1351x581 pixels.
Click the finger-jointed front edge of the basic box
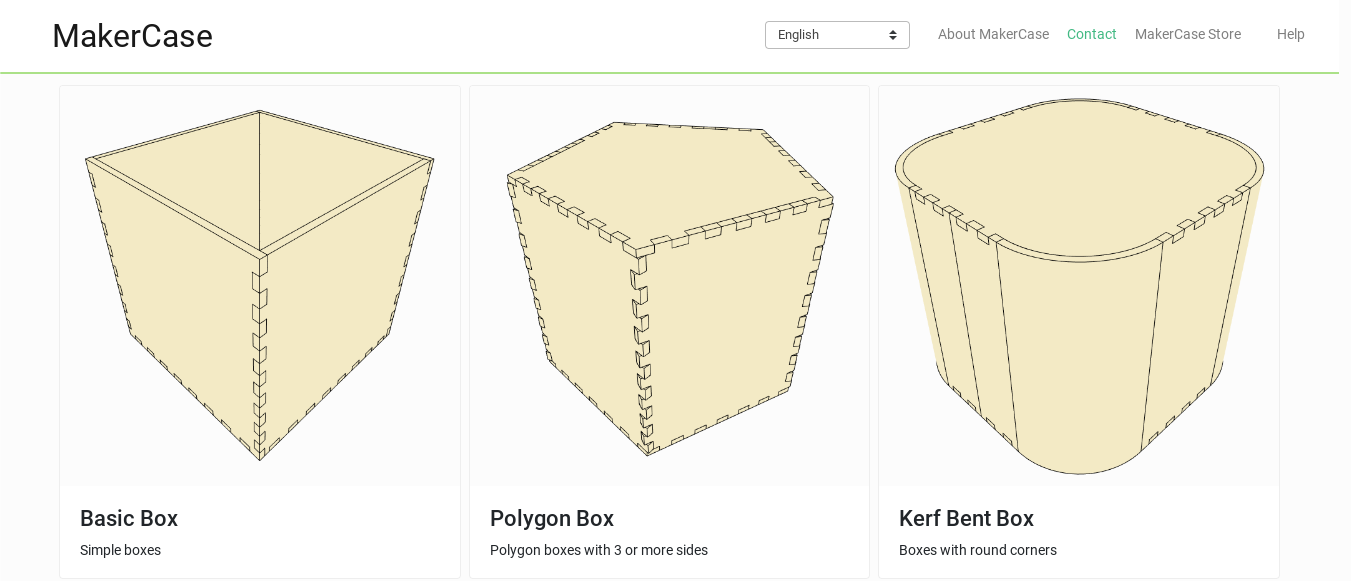pyautogui.click(x=260, y=360)
